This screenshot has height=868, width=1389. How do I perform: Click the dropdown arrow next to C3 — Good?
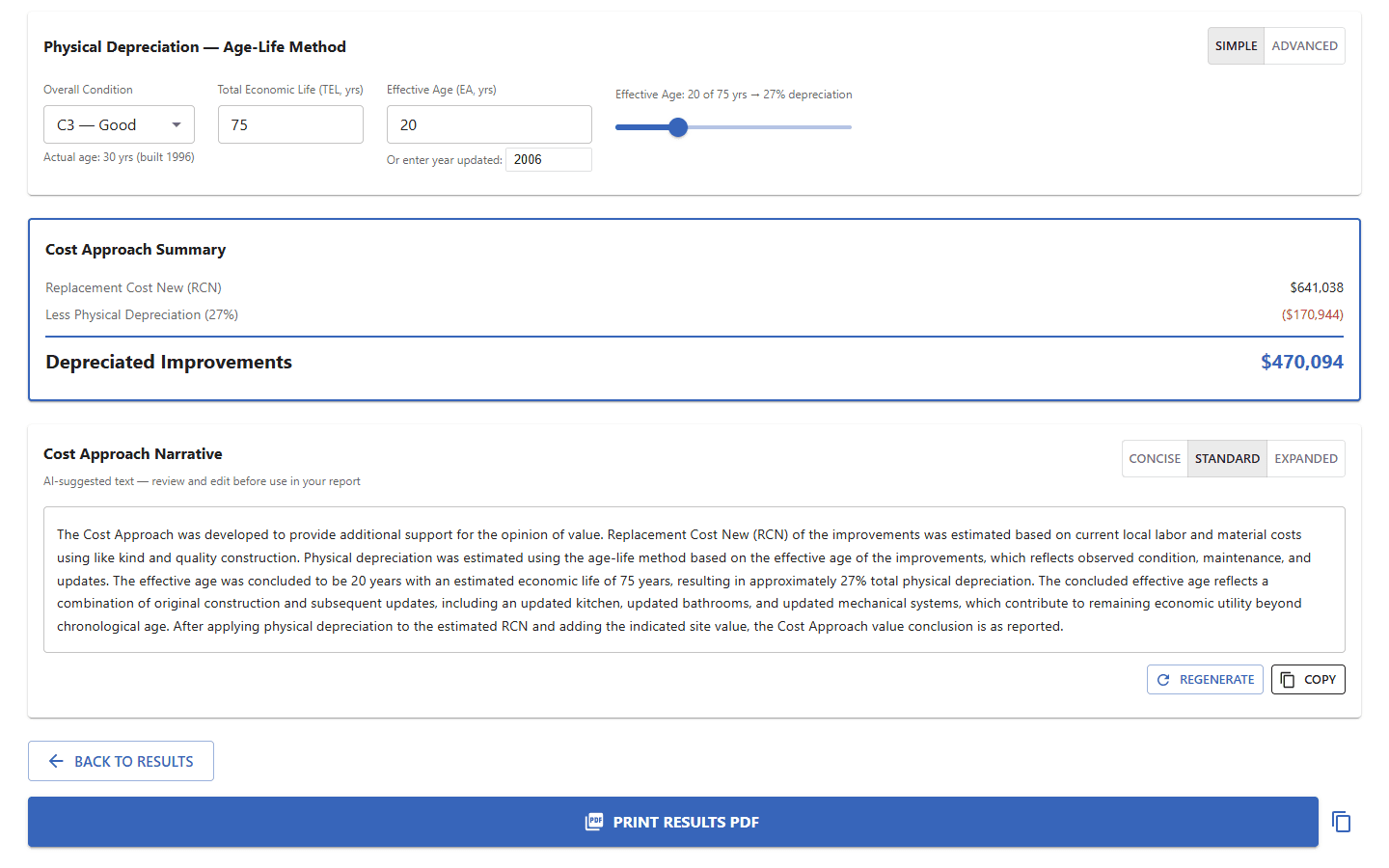177,125
